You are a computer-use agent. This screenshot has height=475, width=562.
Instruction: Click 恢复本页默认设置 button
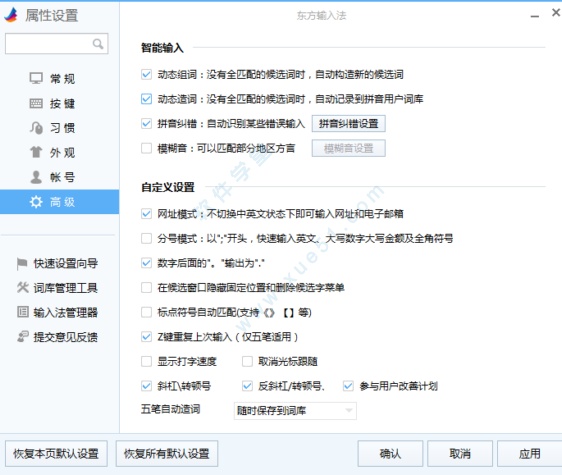point(56,453)
